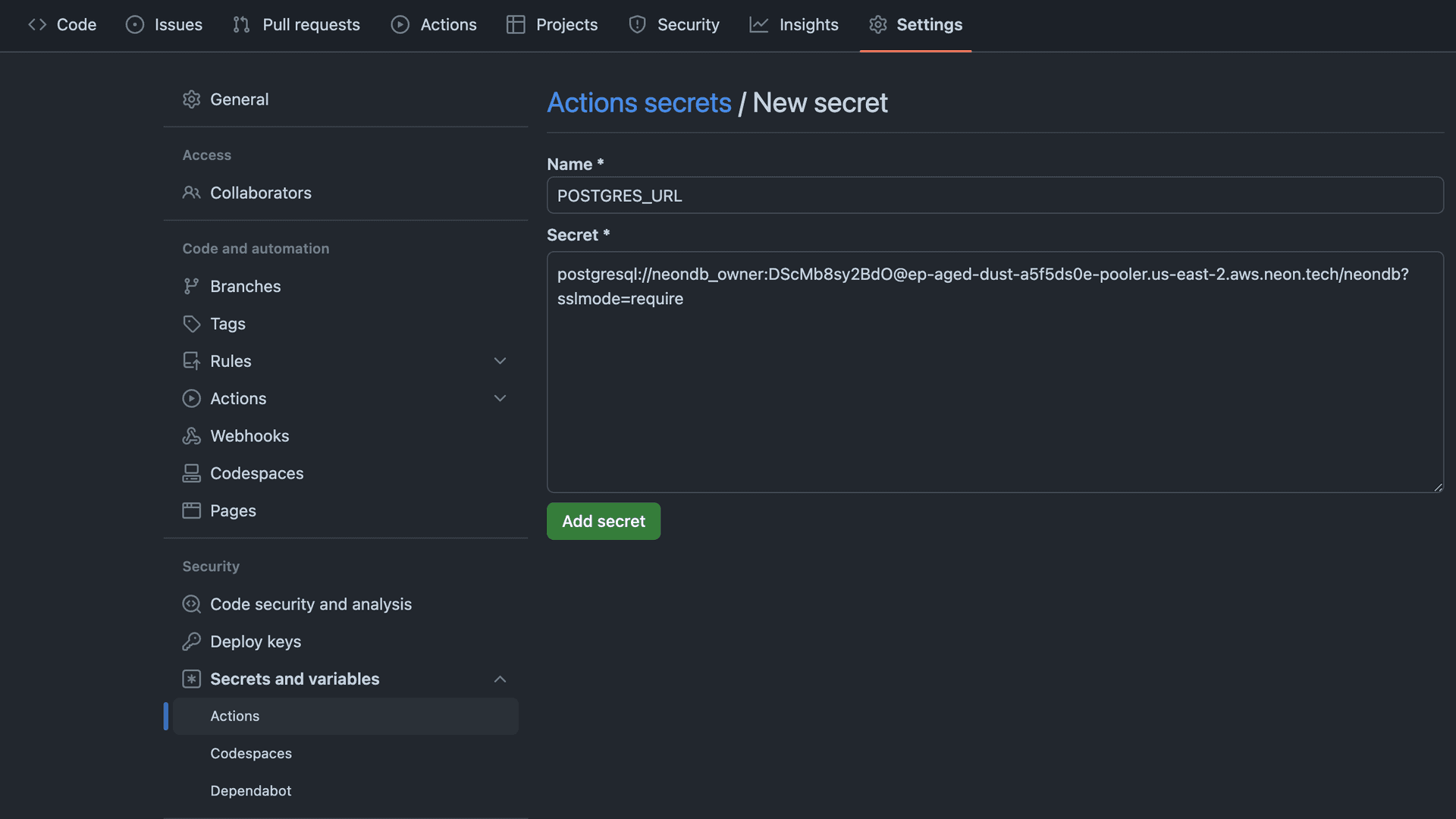Click the General gear icon in sidebar
This screenshot has height=819, width=1456.
(x=191, y=99)
